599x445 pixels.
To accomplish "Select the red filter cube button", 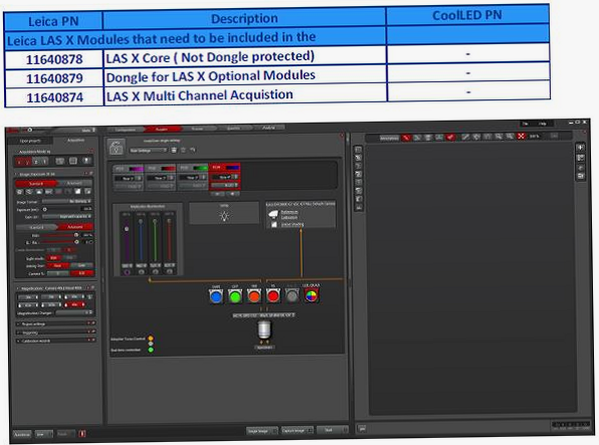I will point(273,296).
